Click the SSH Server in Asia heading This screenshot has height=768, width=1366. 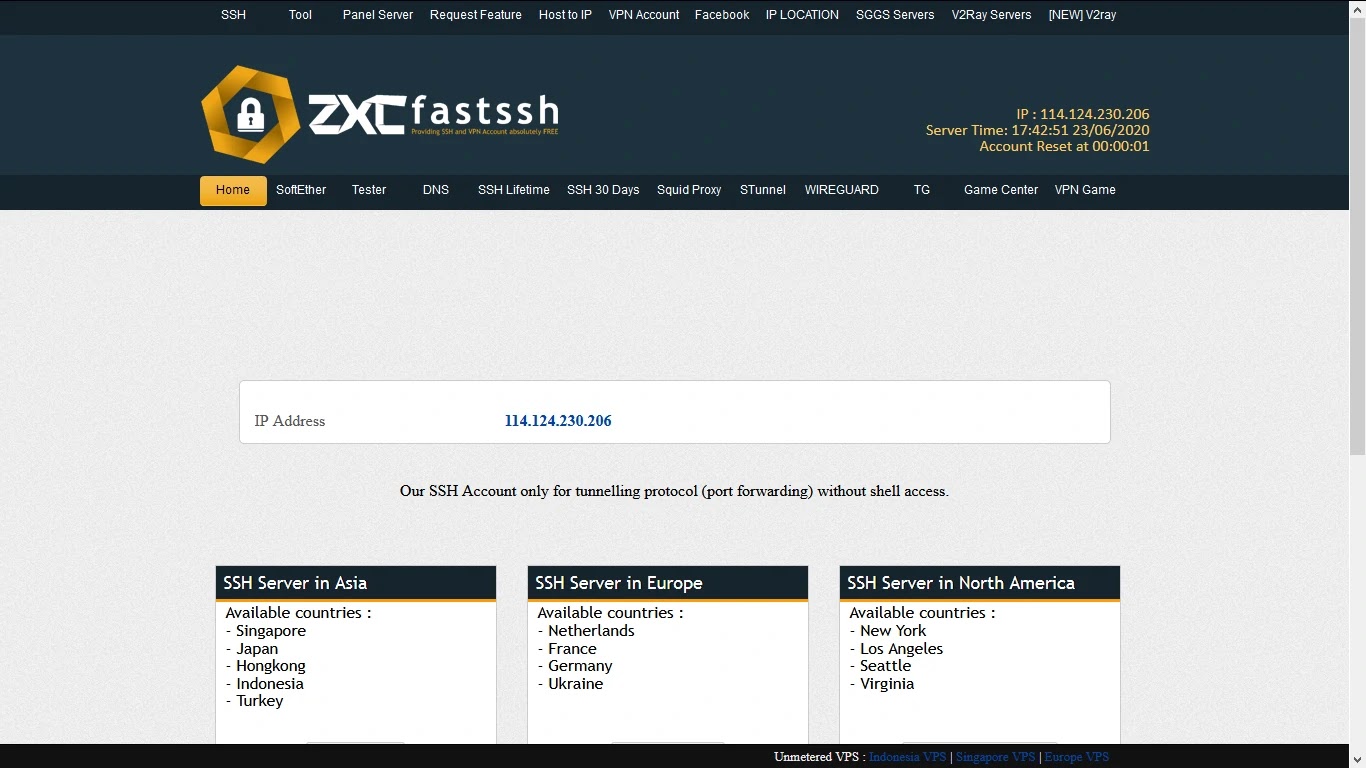click(x=295, y=583)
